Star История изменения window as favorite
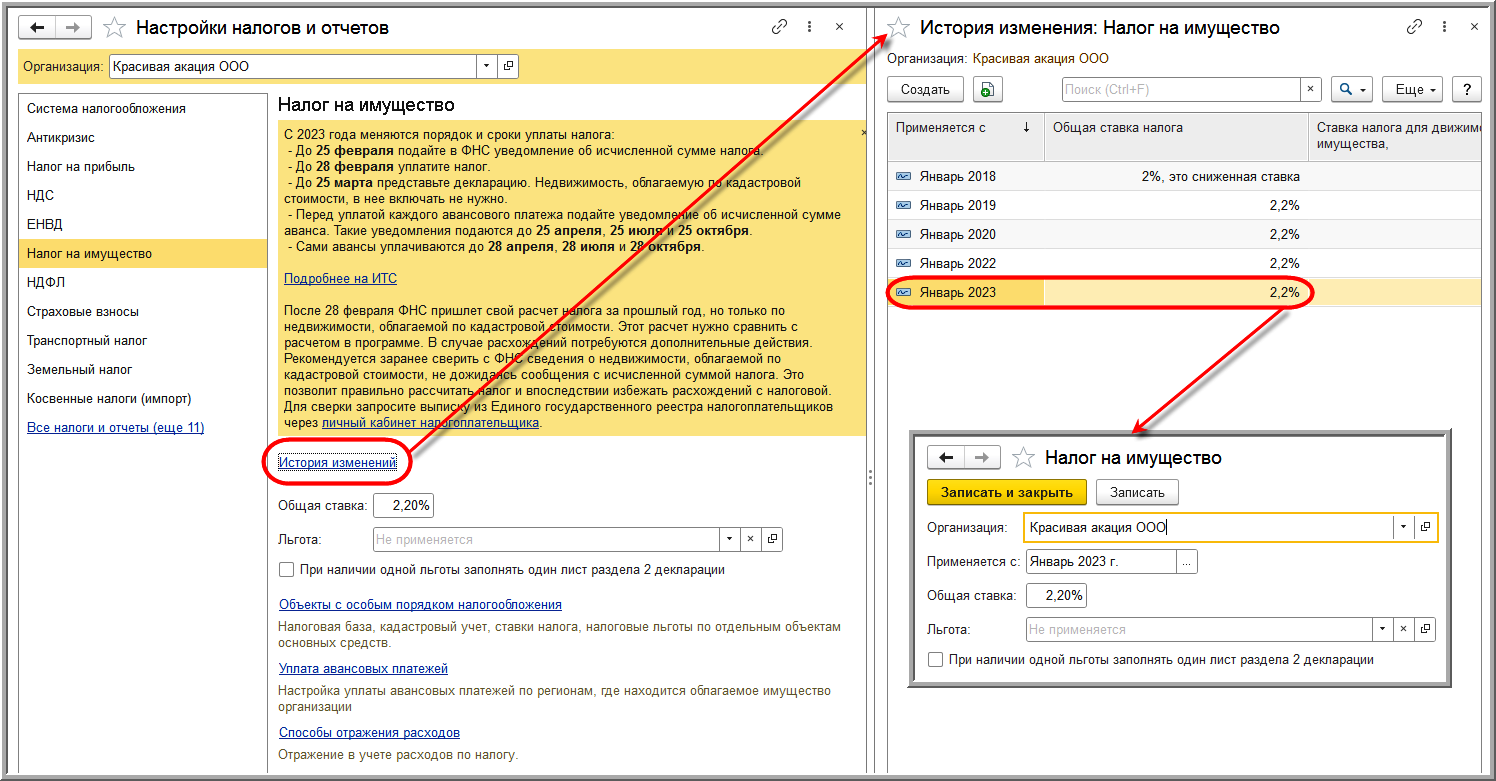The width and height of the screenshot is (1496, 781). point(899,27)
